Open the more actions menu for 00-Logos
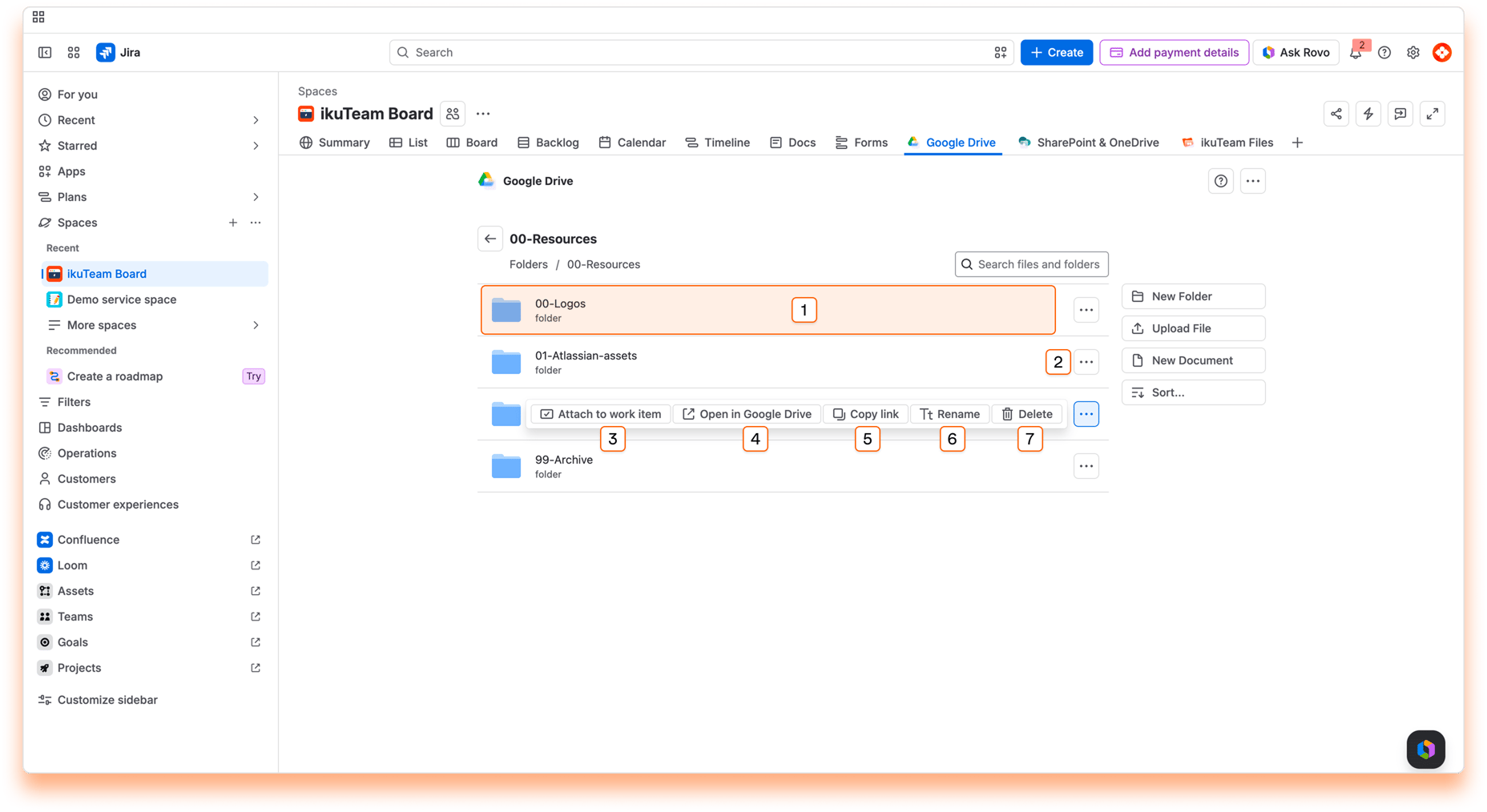This screenshot has height=812, width=1487. (x=1086, y=310)
